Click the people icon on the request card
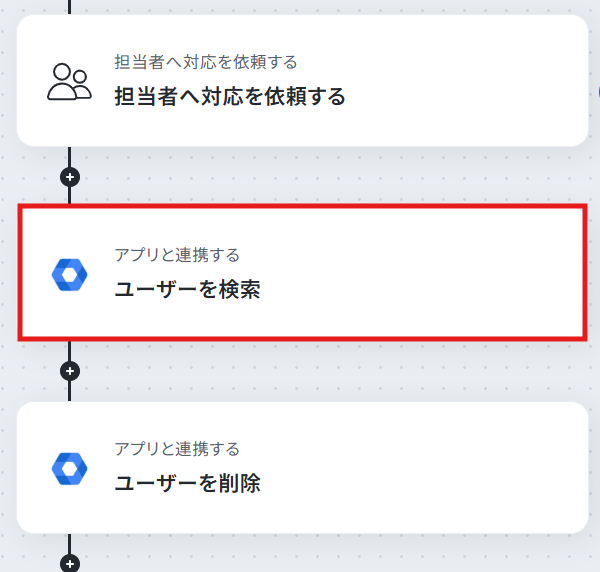Viewport: 600px width, 572px height. click(x=69, y=82)
